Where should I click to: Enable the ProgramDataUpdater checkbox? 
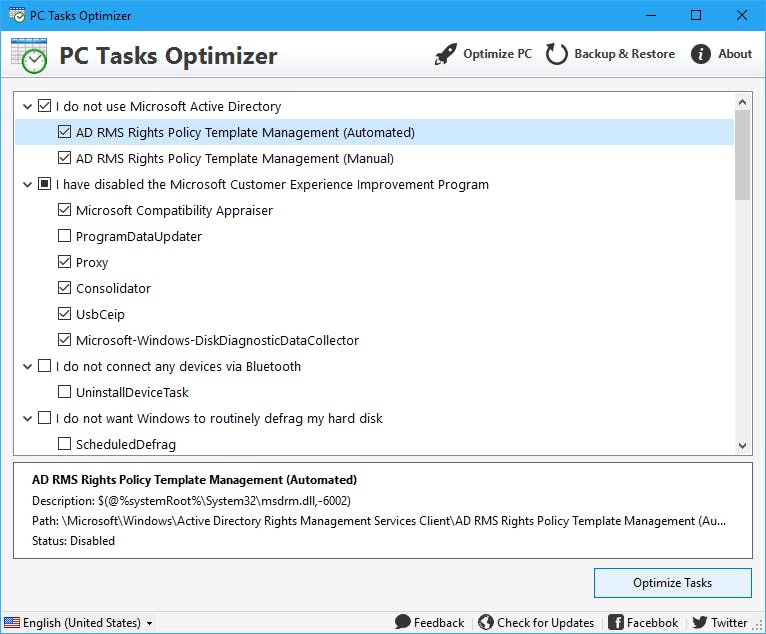(65, 237)
